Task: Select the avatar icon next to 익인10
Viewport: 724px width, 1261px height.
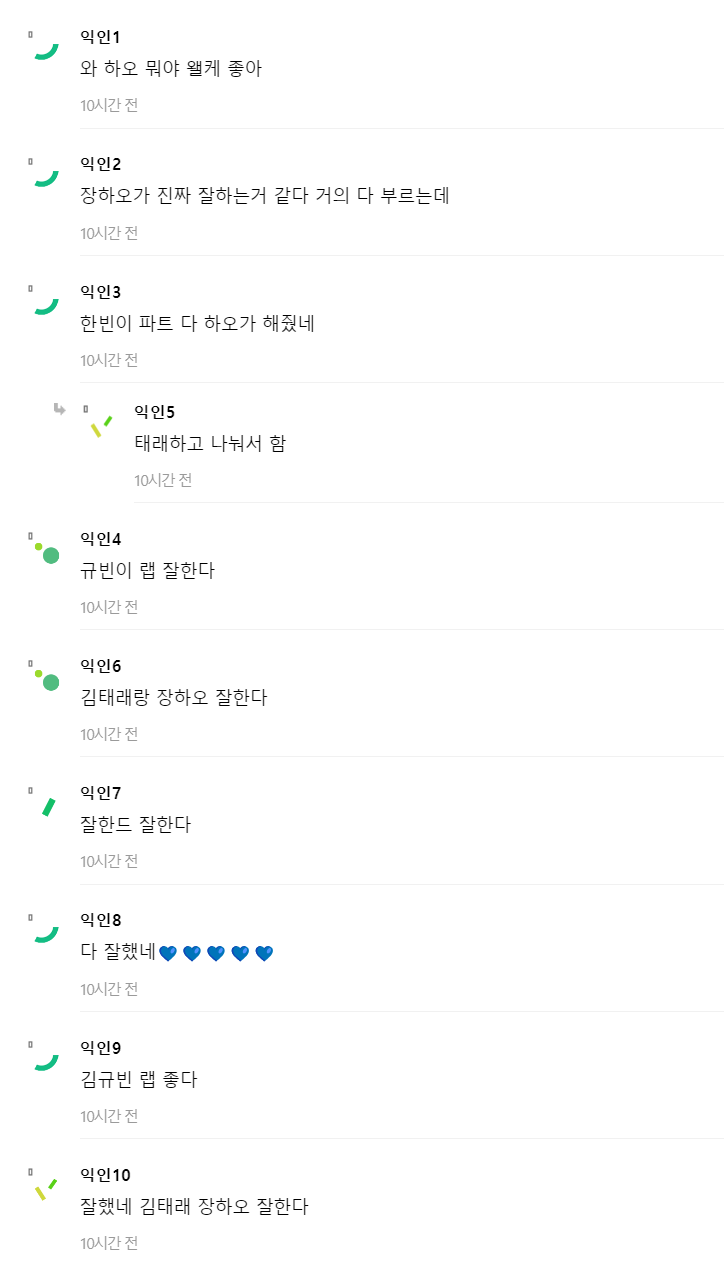Action: click(x=44, y=1186)
